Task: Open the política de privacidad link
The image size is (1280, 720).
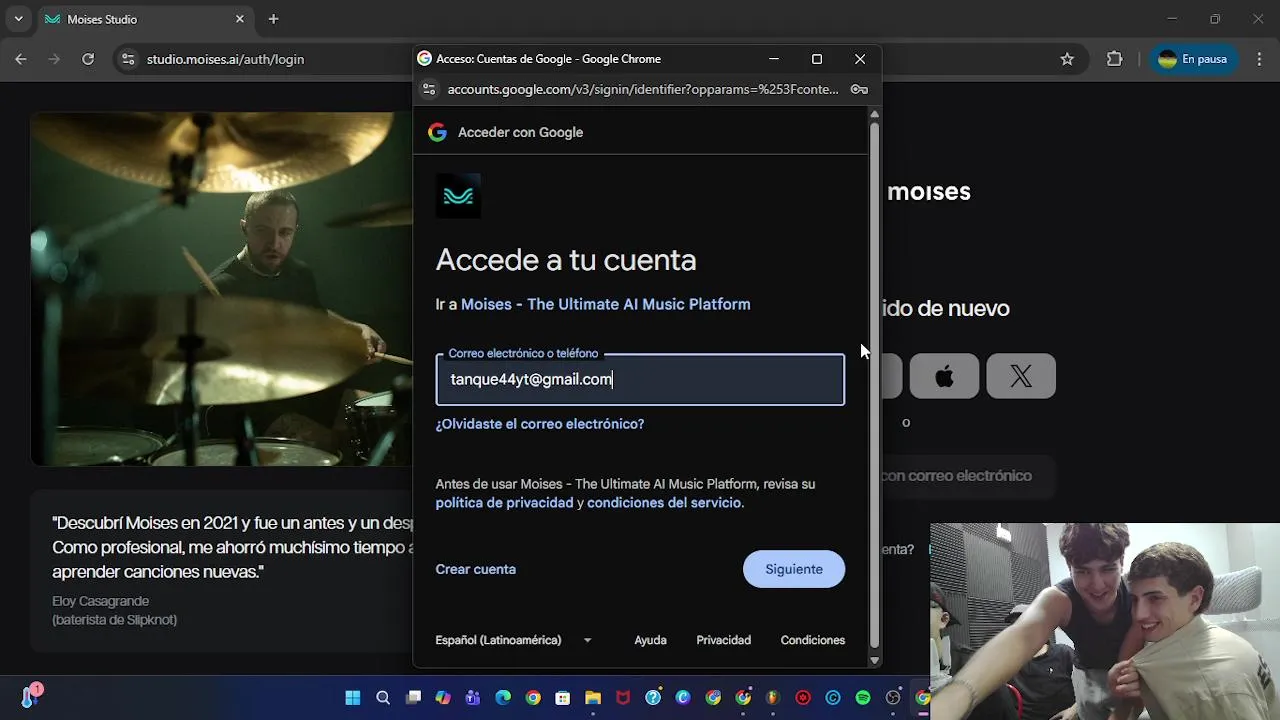Action: click(x=504, y=503)
